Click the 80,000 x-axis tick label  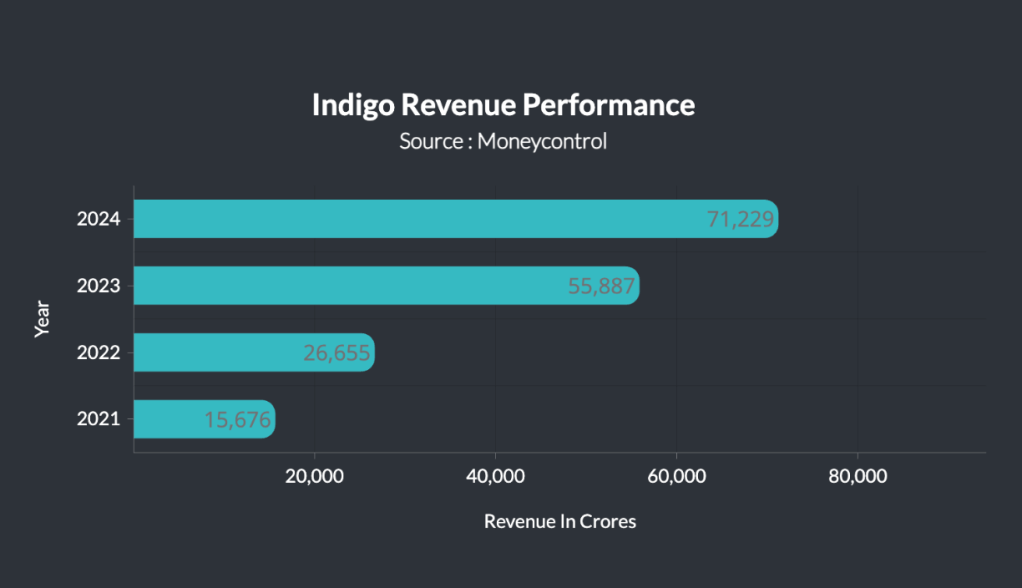coord(857,477)
